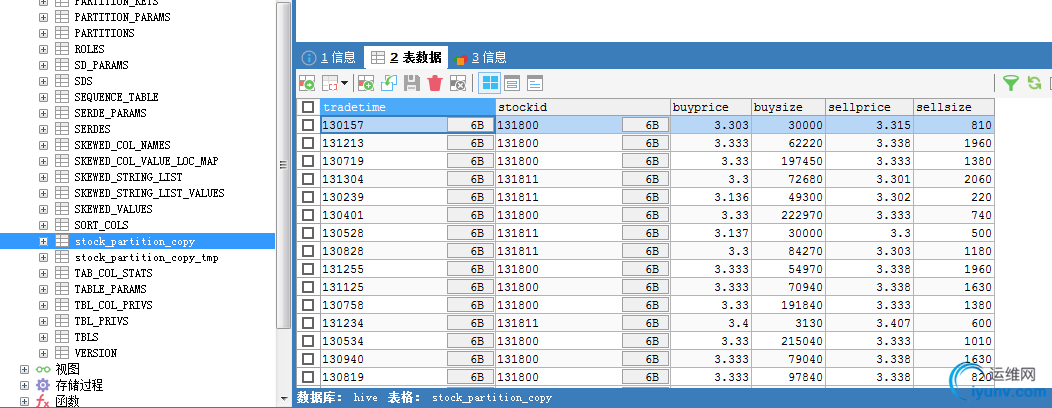Open the 3 信息 tab
Image resolution: width=1052 pixels, height=408 pixels.
480,58
